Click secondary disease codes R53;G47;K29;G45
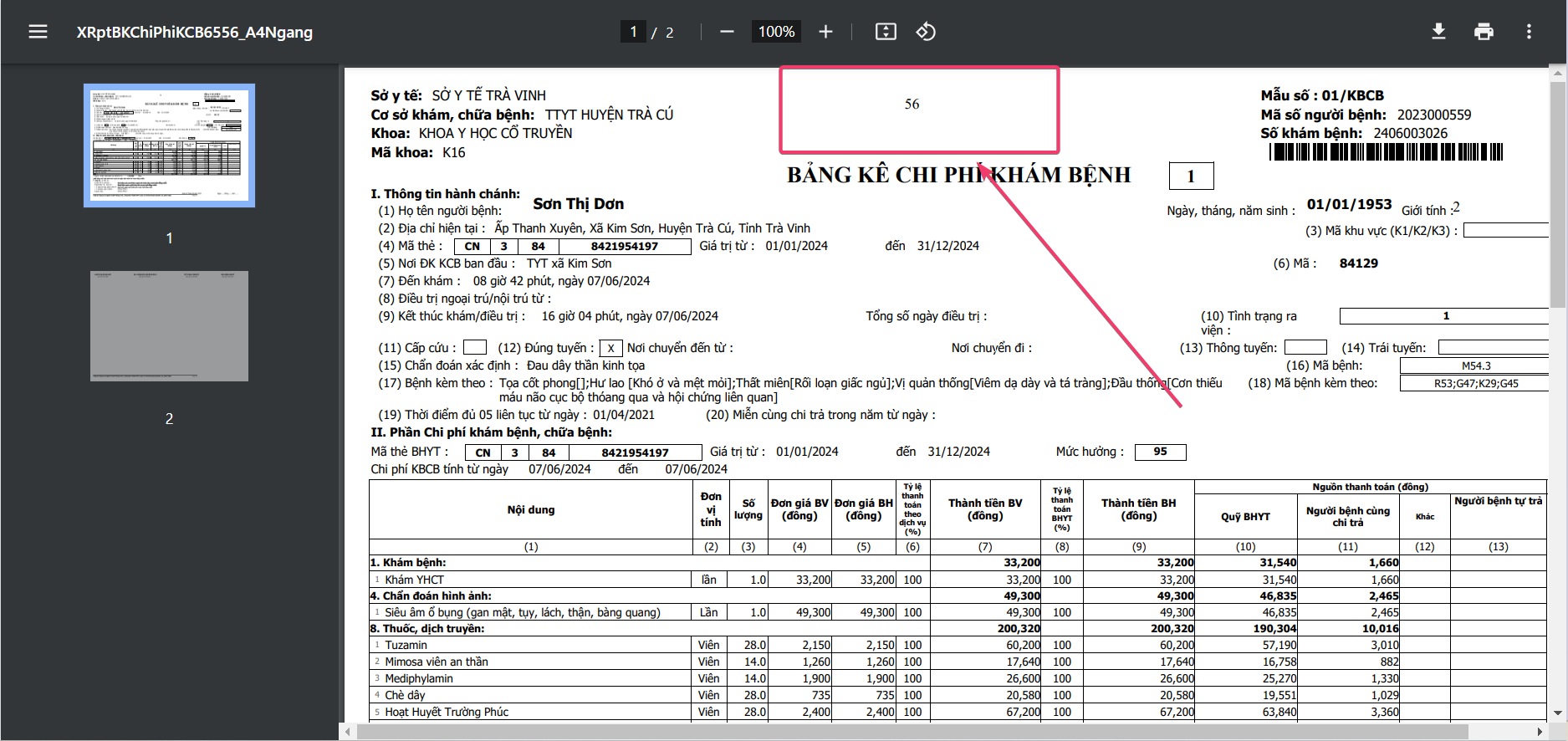The width and height of the screenshot is (1568, 741). coord(1476,384)
